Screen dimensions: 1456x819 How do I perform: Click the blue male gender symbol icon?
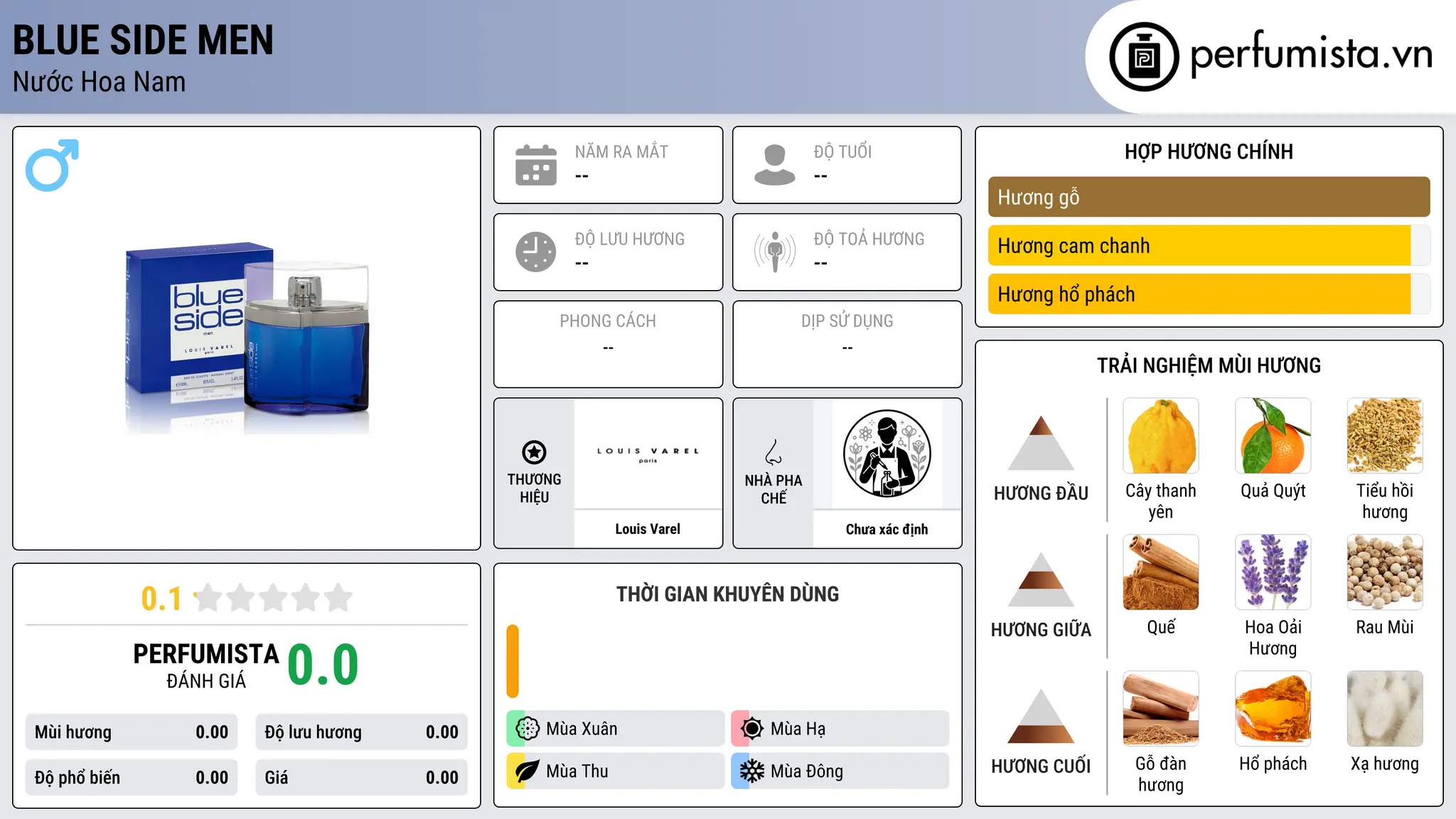click(x=52, y=166)
